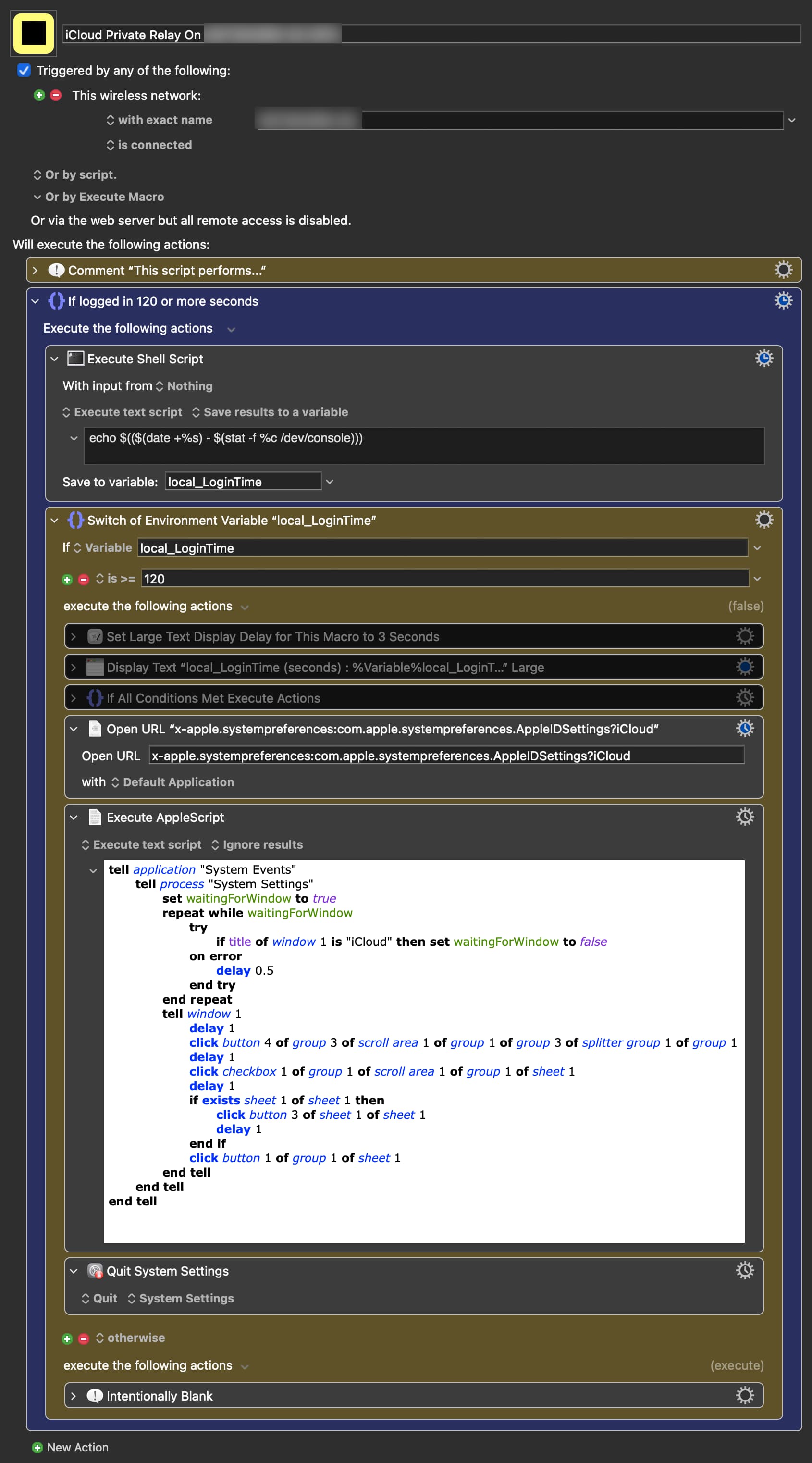Remove wireless network trigger with red minus
The height and width of the screenshot is (1463, 812).
56,96
